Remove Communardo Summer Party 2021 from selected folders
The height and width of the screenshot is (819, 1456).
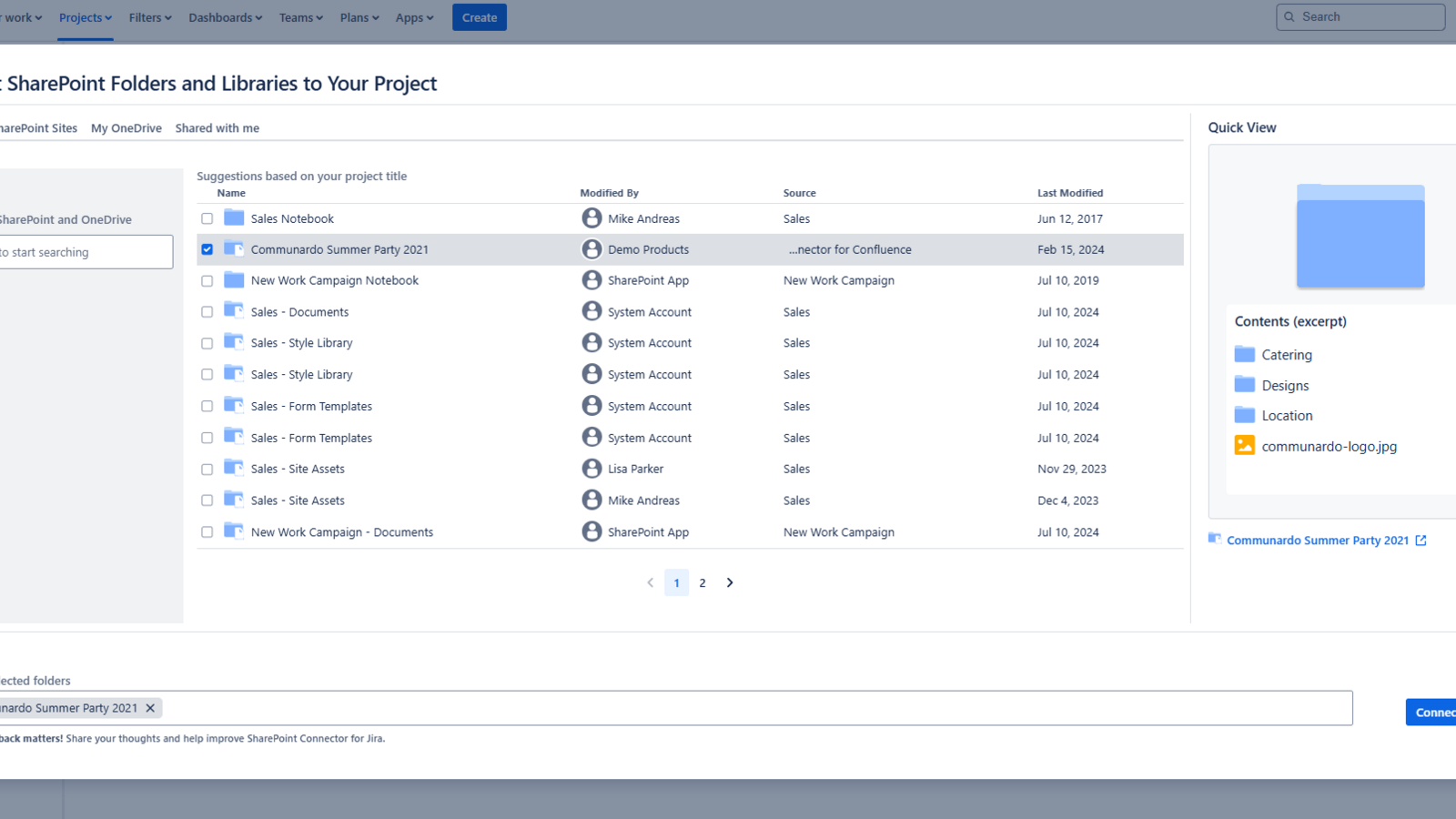150,708
